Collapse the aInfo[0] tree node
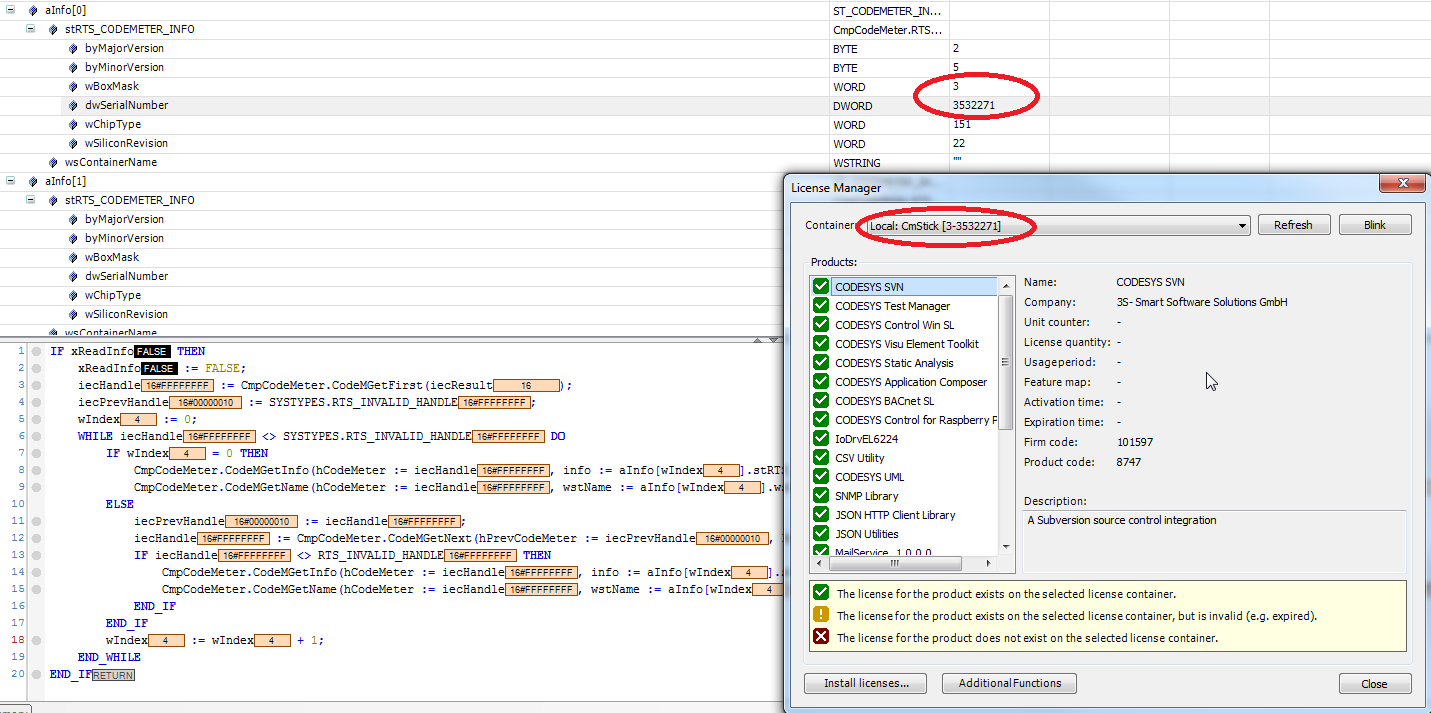The width and height of the screenshot is (1431, 713). pyautogui.click(x=11, y=11)
